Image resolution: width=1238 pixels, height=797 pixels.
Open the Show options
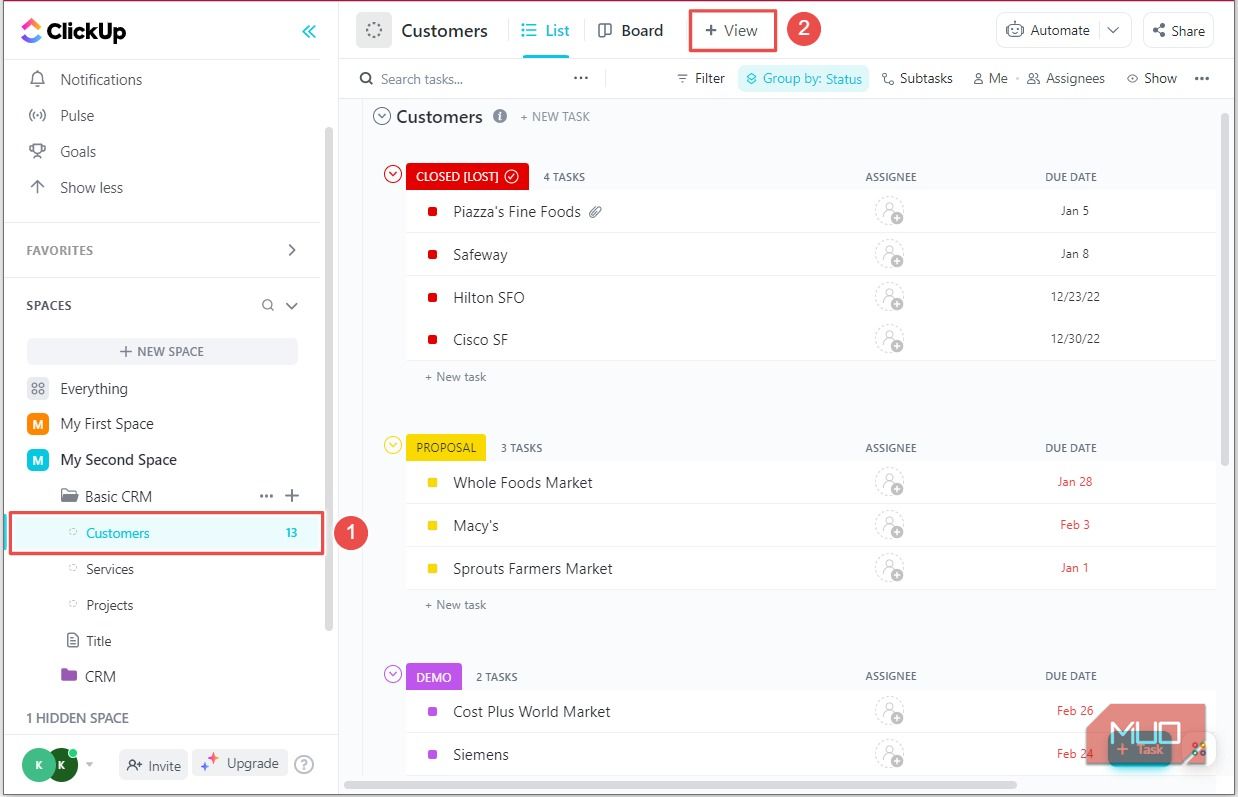1152,78
